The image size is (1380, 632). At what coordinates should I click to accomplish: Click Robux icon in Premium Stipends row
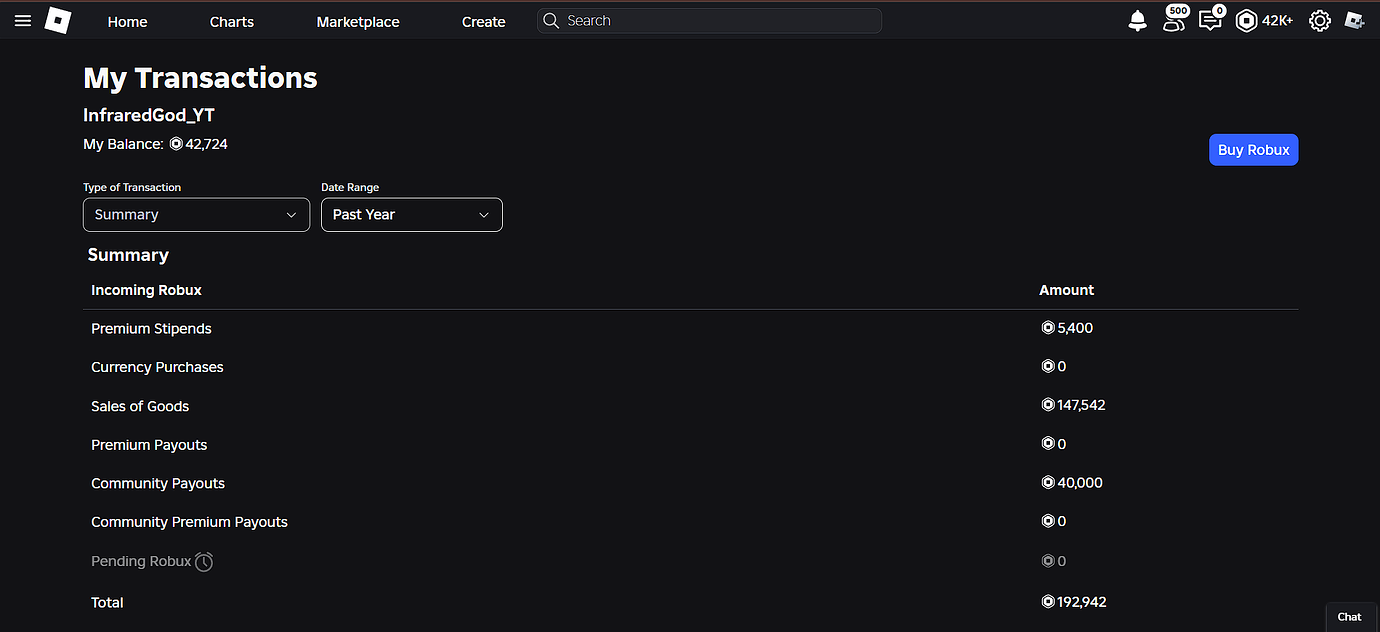[x=1048, y=328]
